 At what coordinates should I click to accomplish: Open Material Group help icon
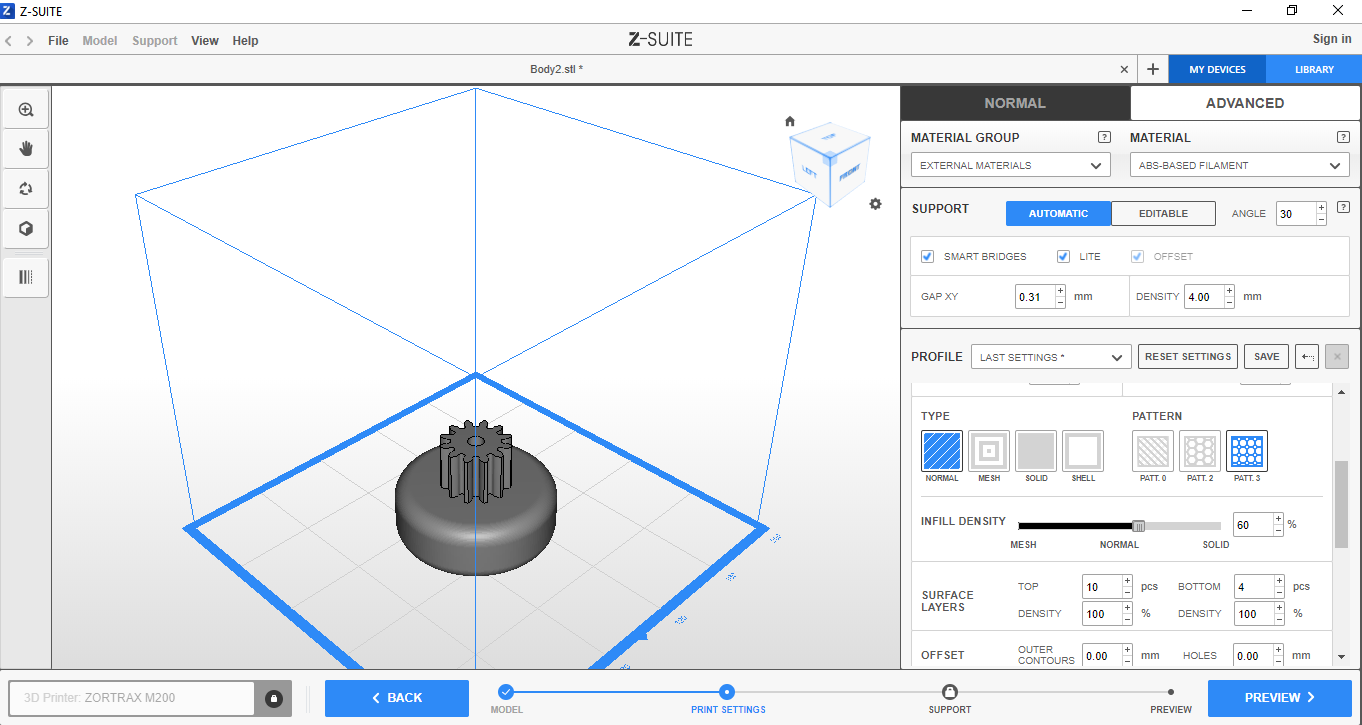[1104, 137]
